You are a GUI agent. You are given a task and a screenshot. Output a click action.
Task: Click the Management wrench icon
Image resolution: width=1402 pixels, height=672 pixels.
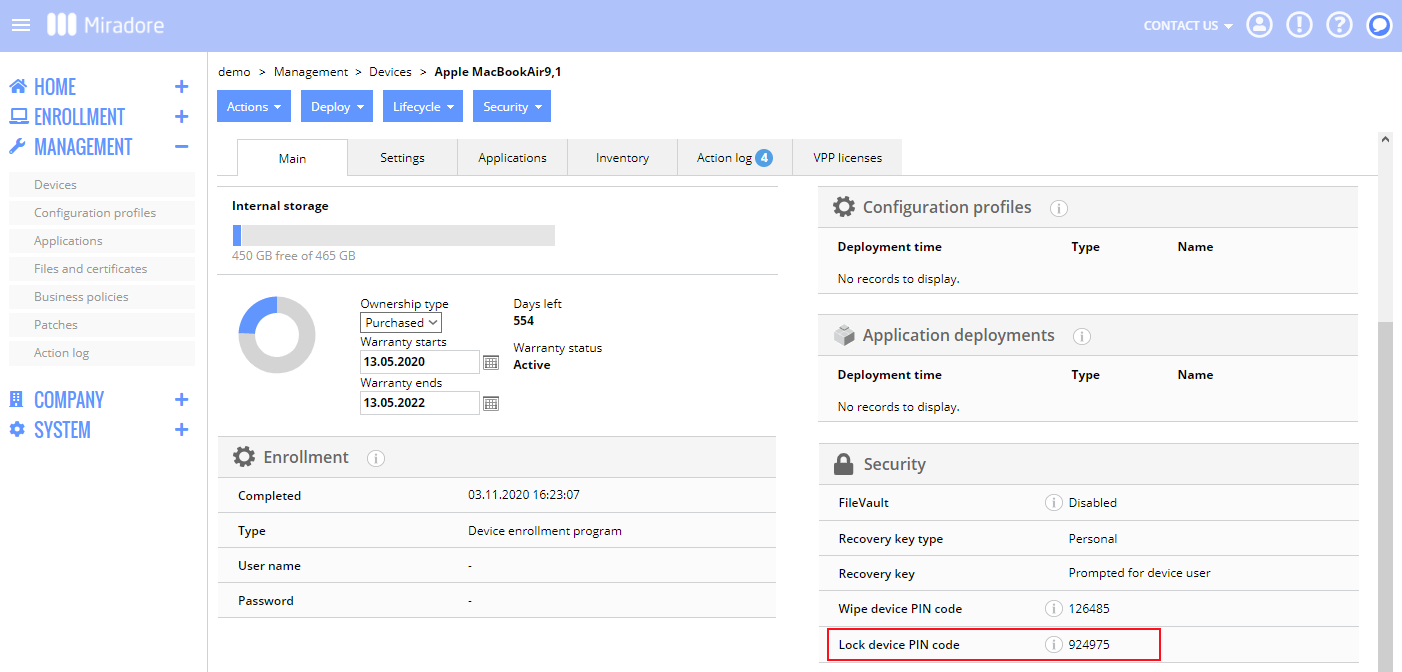coord(18,147)
